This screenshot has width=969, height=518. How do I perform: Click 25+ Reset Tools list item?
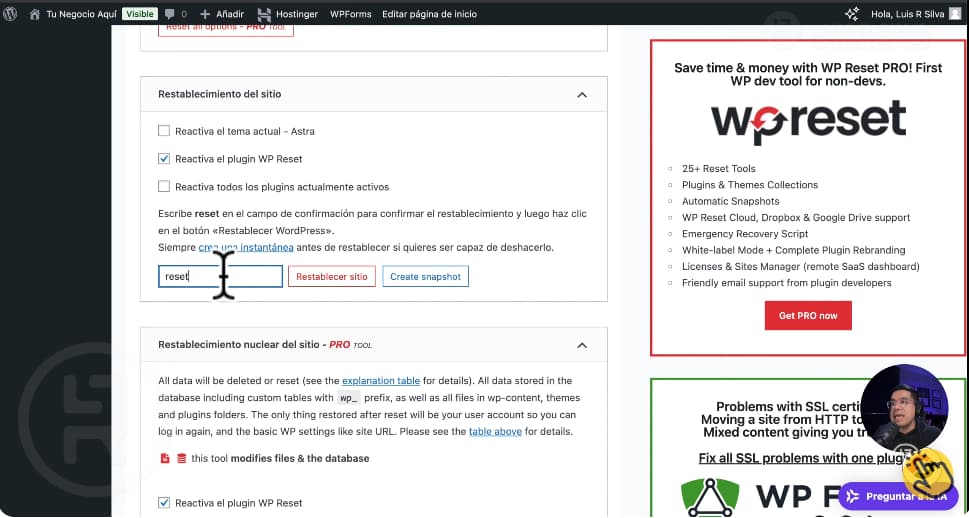719,168
